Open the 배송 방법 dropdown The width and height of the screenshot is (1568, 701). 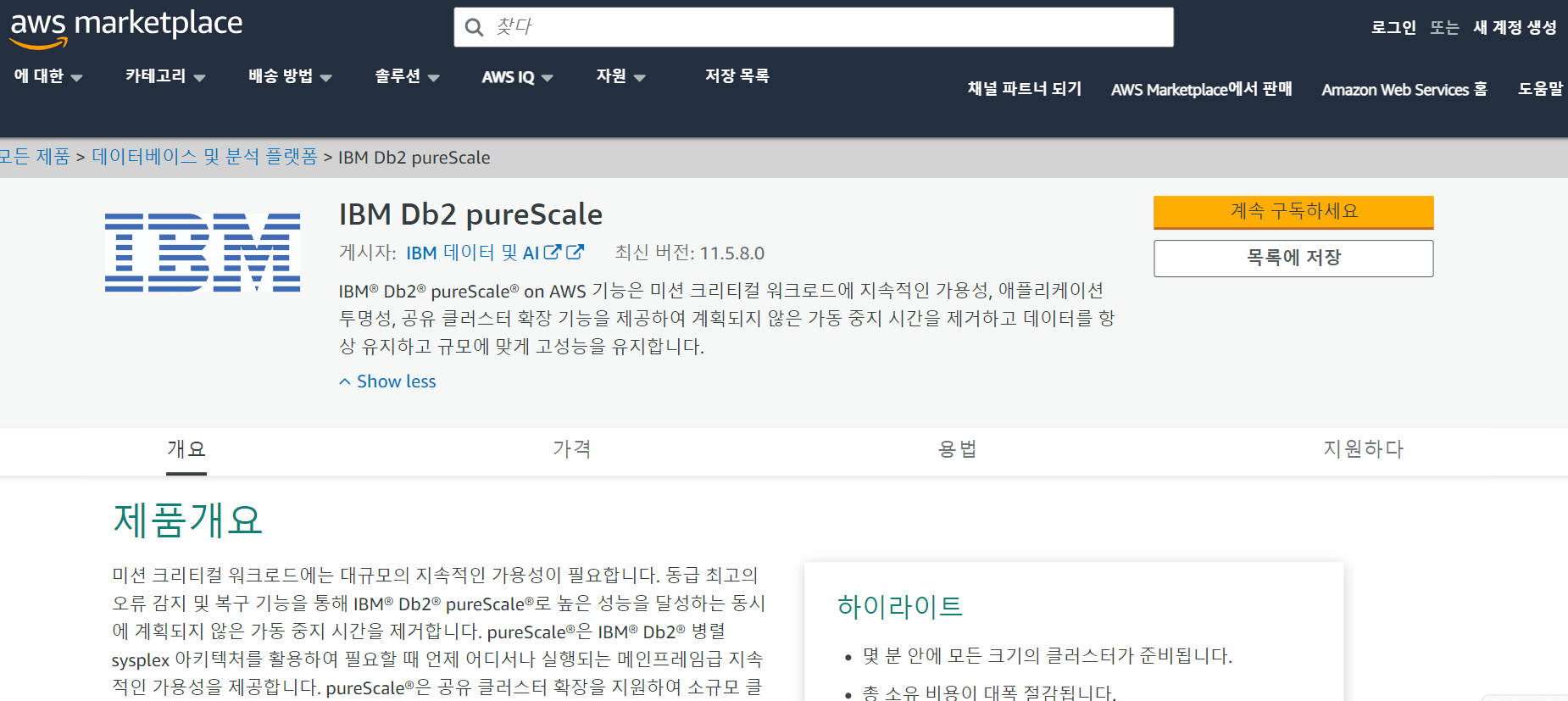pyautogui.click(x=290, y=76)
